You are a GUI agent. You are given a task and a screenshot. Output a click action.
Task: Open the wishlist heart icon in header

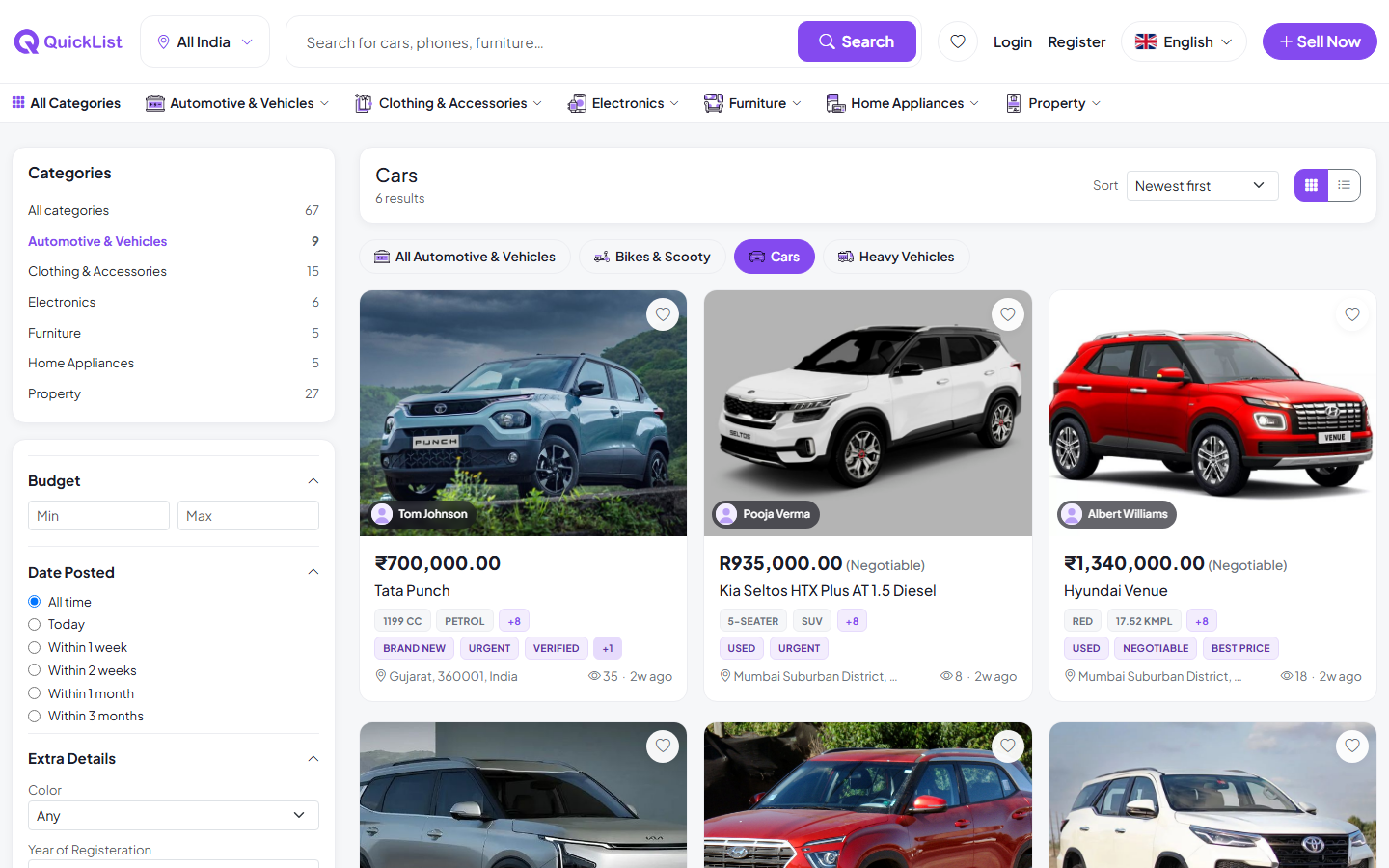pyautogui.click(x=958, y=41)
